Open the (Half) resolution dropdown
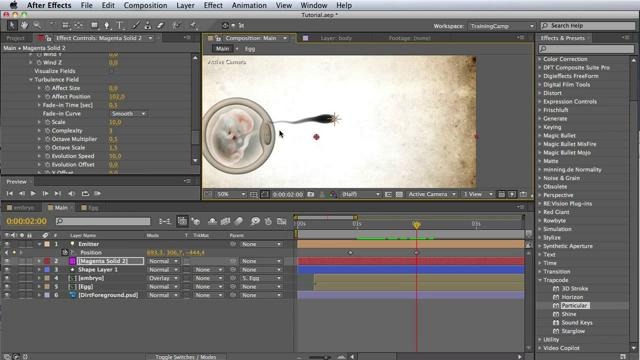 (360, 194)
